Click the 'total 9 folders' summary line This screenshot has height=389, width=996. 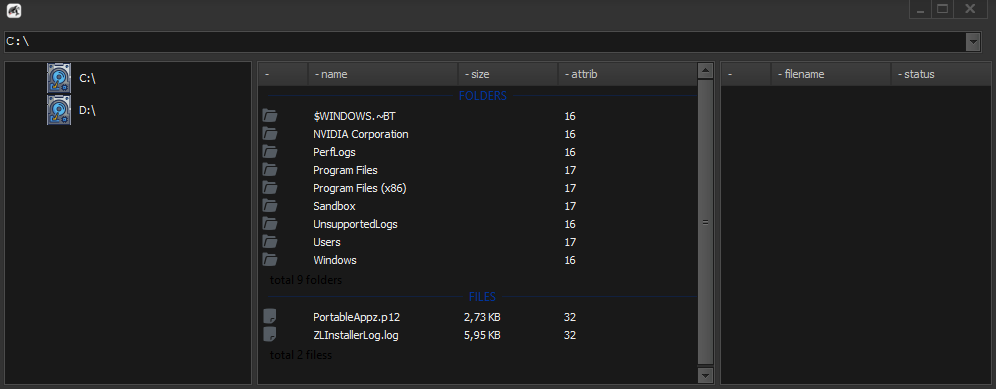point(306,280)
